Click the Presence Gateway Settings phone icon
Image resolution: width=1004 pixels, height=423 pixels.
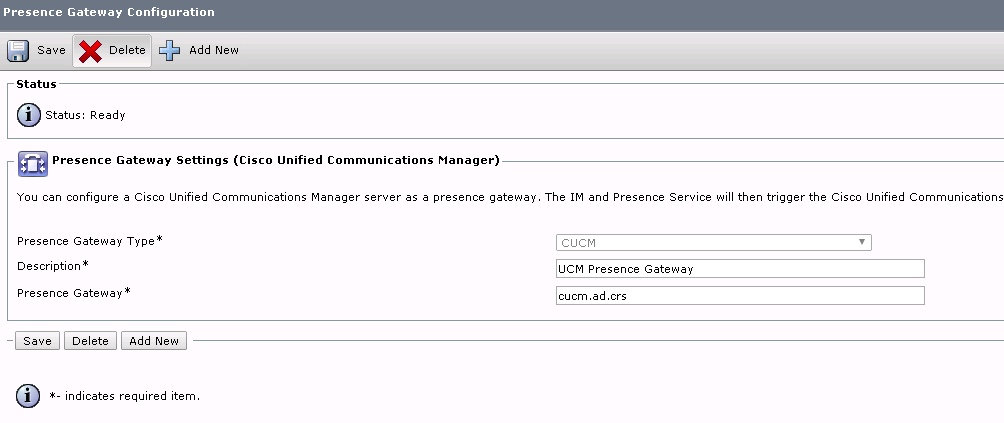point(33,164)
